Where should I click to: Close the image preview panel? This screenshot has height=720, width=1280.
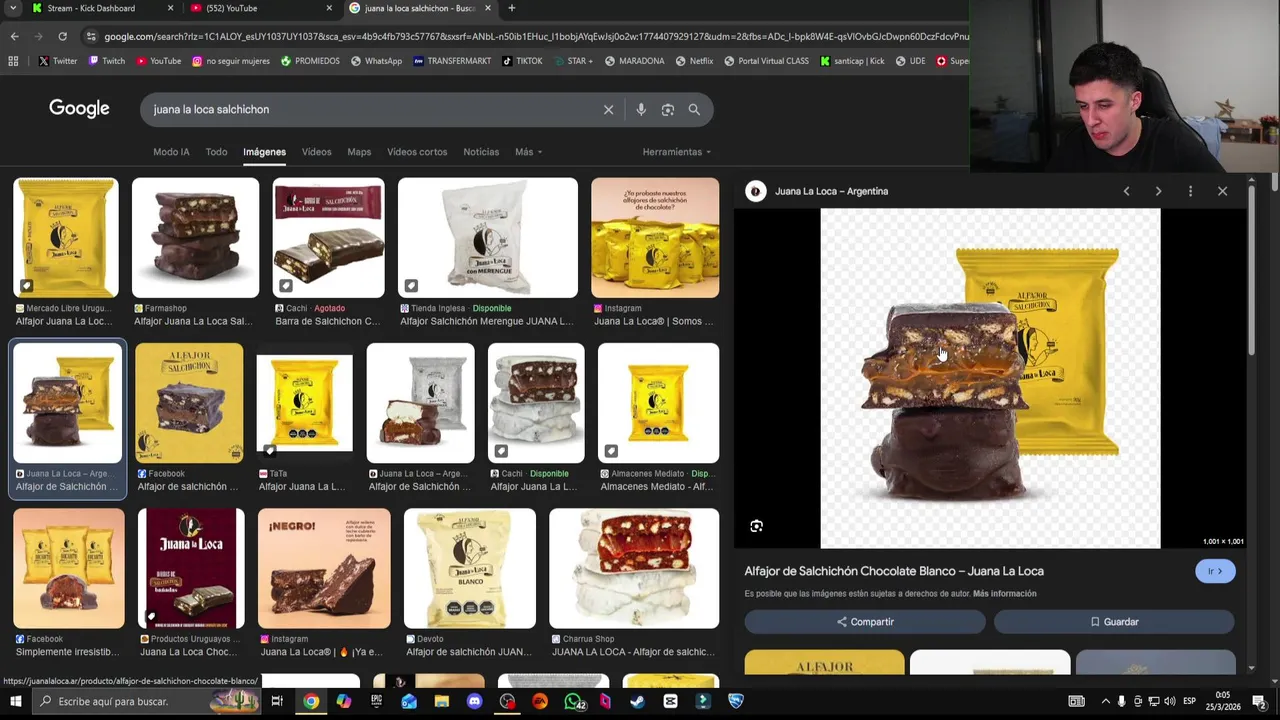coord(1222,191)
